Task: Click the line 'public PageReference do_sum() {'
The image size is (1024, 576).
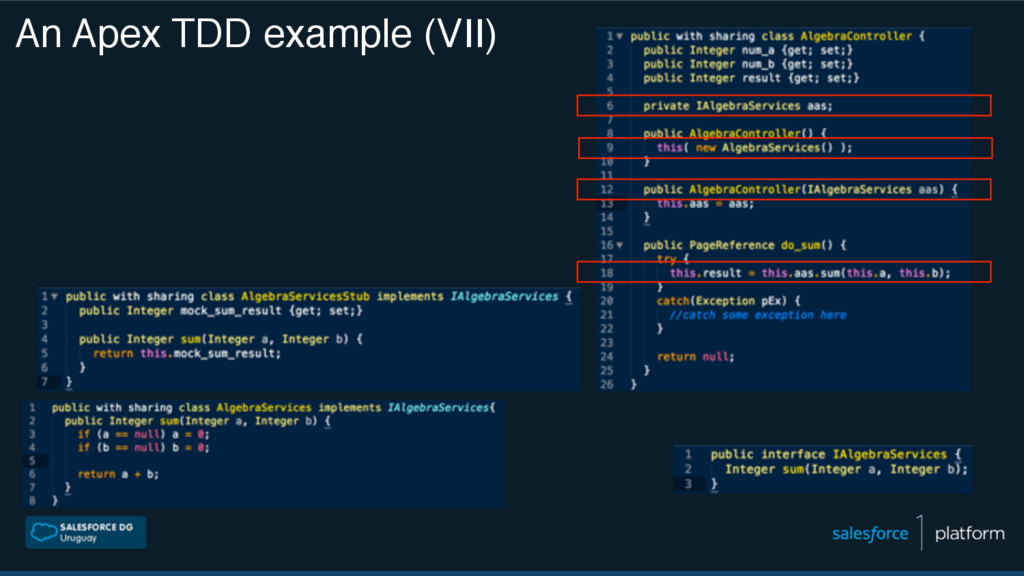Action: (x=744, y=246)
